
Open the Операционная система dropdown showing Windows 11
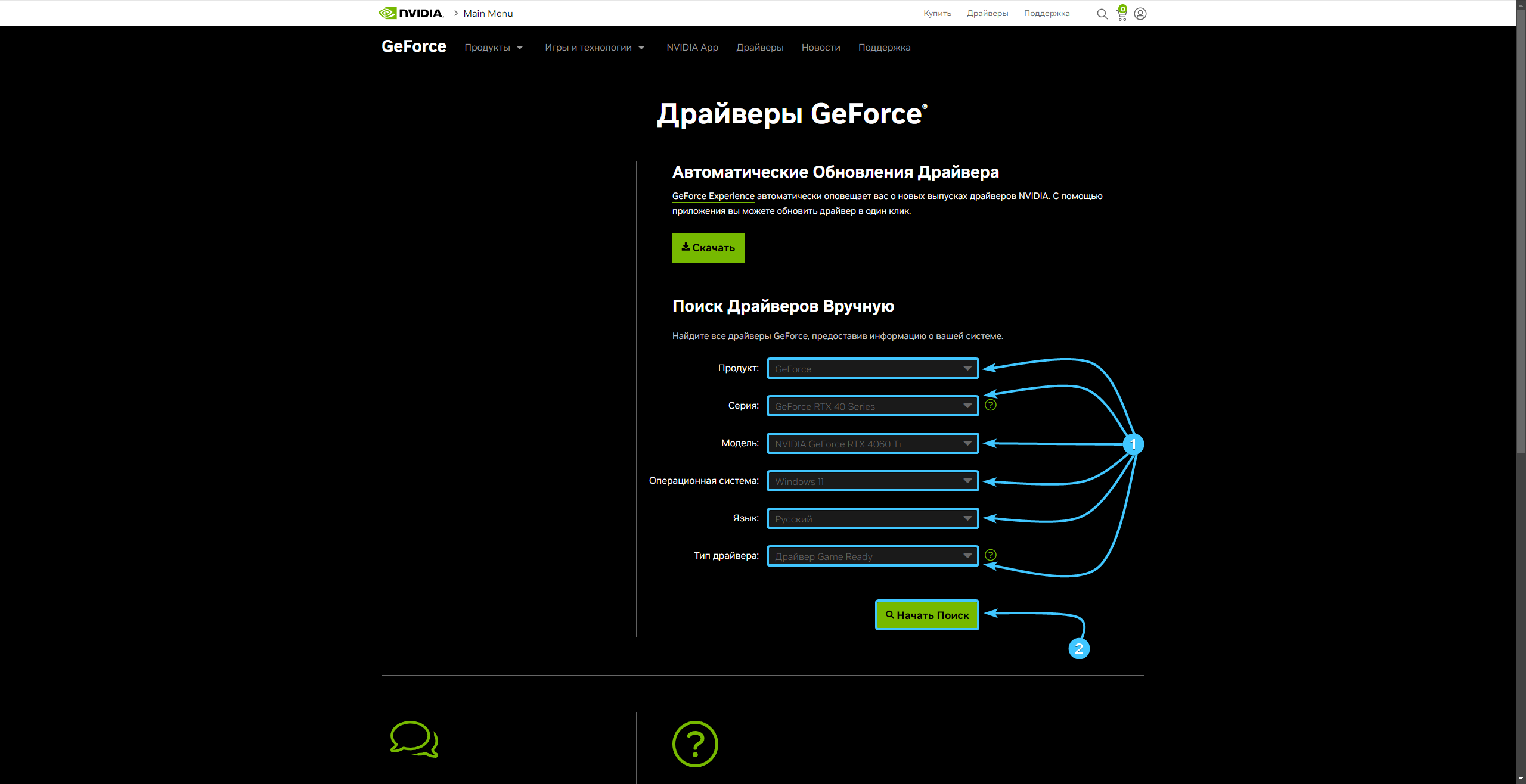pos(873,481)
